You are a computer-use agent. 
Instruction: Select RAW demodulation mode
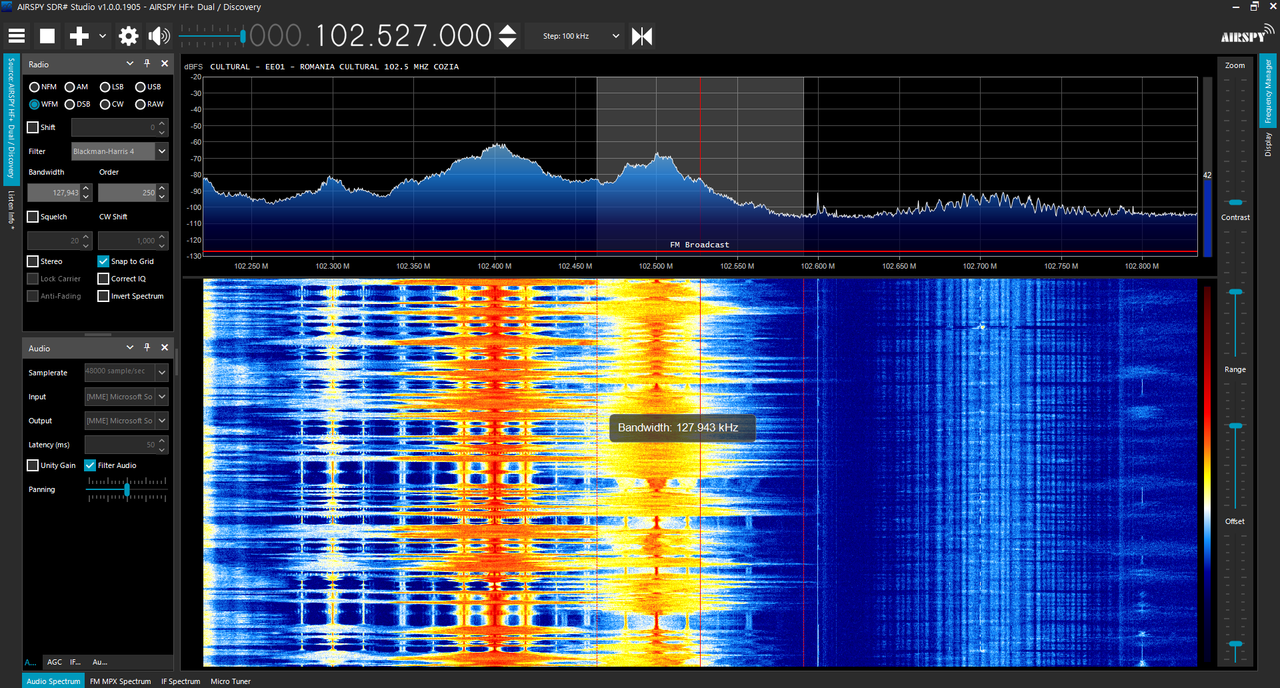(149, 104)
